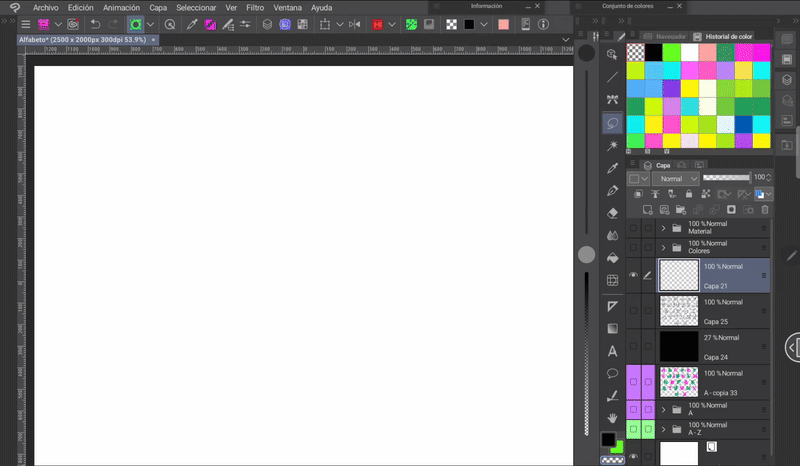The height and width of the screenshot is (466, 800).
Task: Create a new layer folder
Action: [x=681, y=210]
